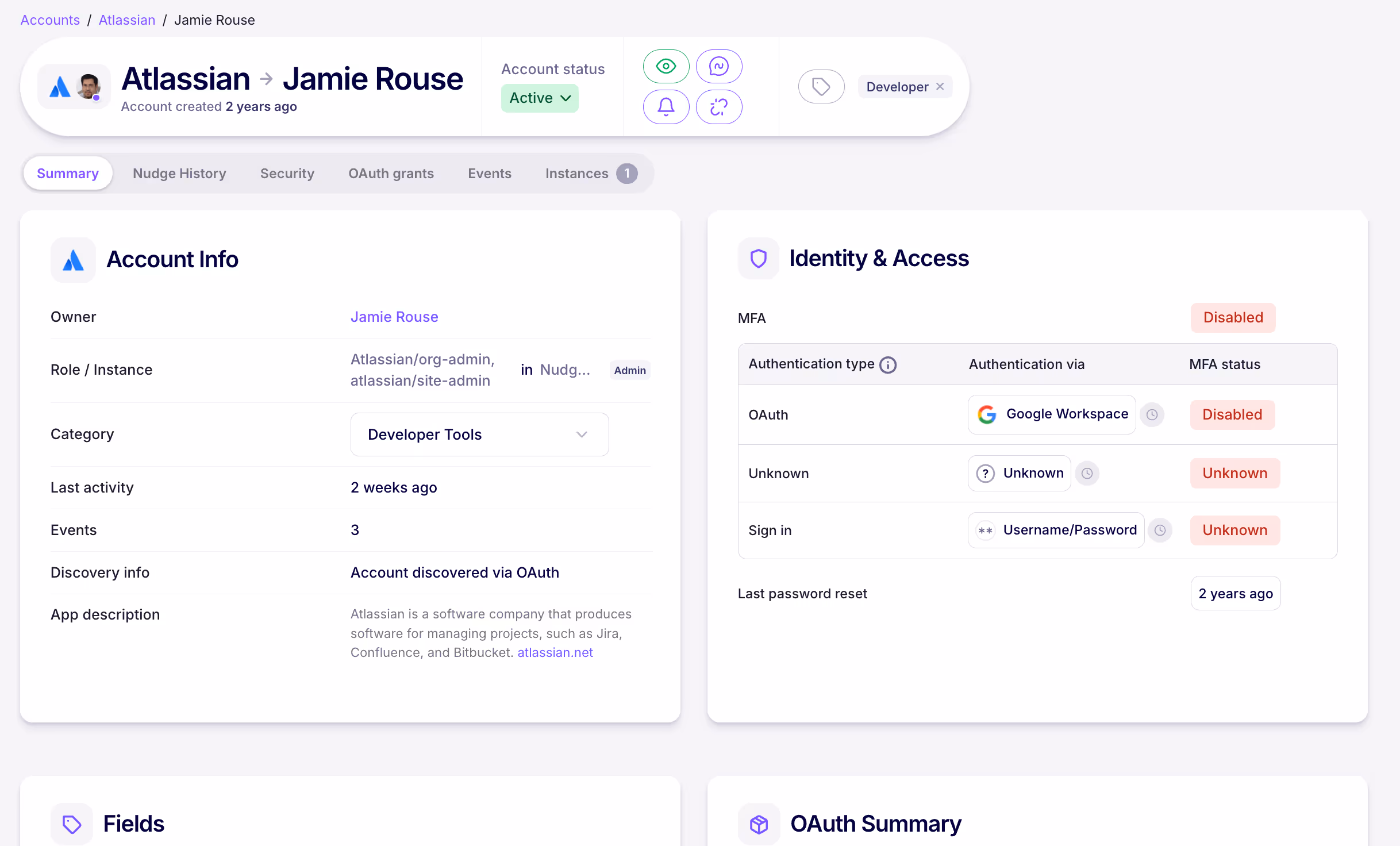Screen dimensions: 1400x846
Task: Click the MFA status column header
Action: 1225,364
